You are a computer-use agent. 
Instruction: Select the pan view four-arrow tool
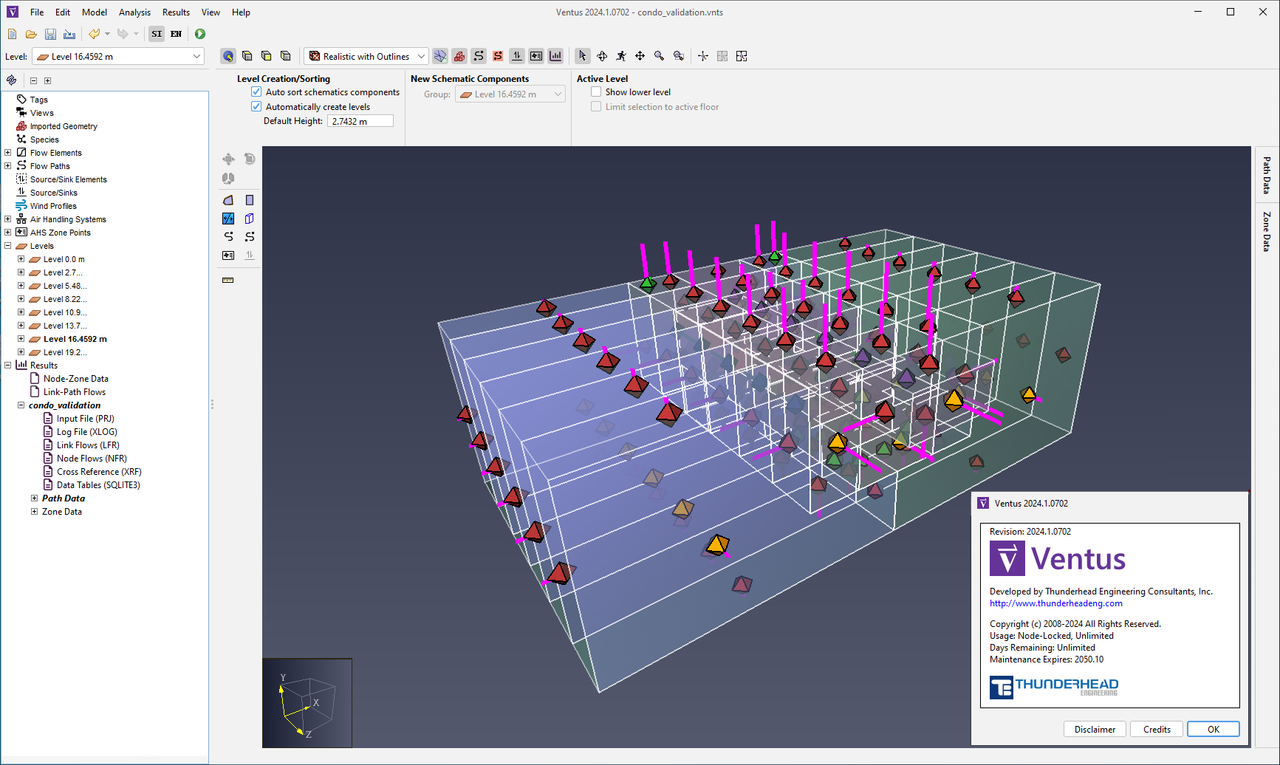pyautogui.click(x=640, y=56)
